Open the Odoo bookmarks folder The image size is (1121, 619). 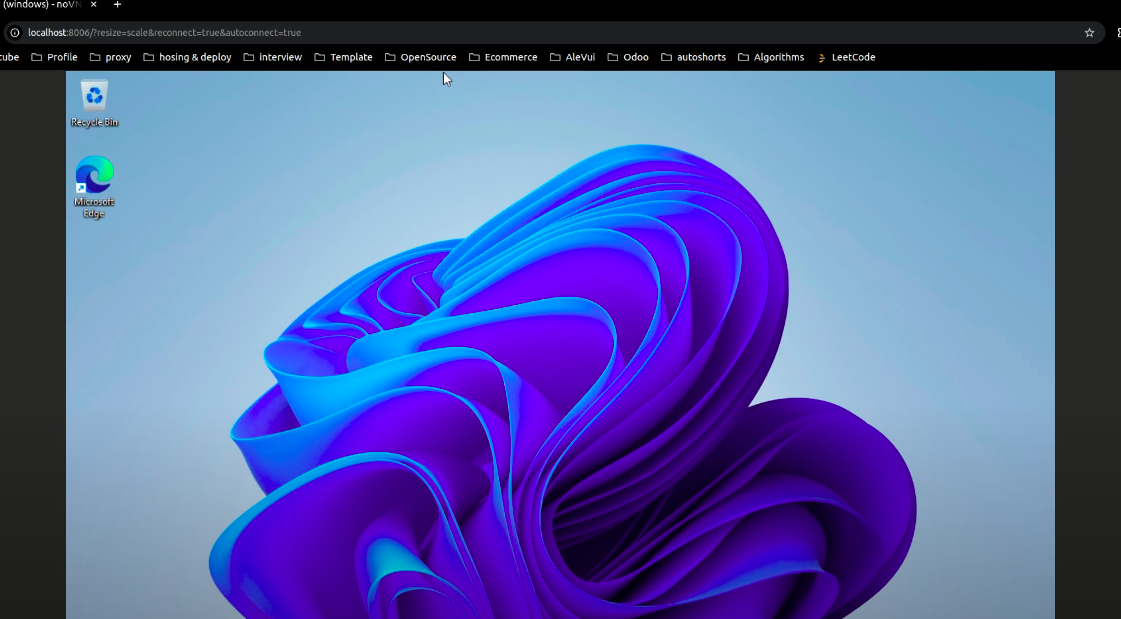(x=628, y=57)
